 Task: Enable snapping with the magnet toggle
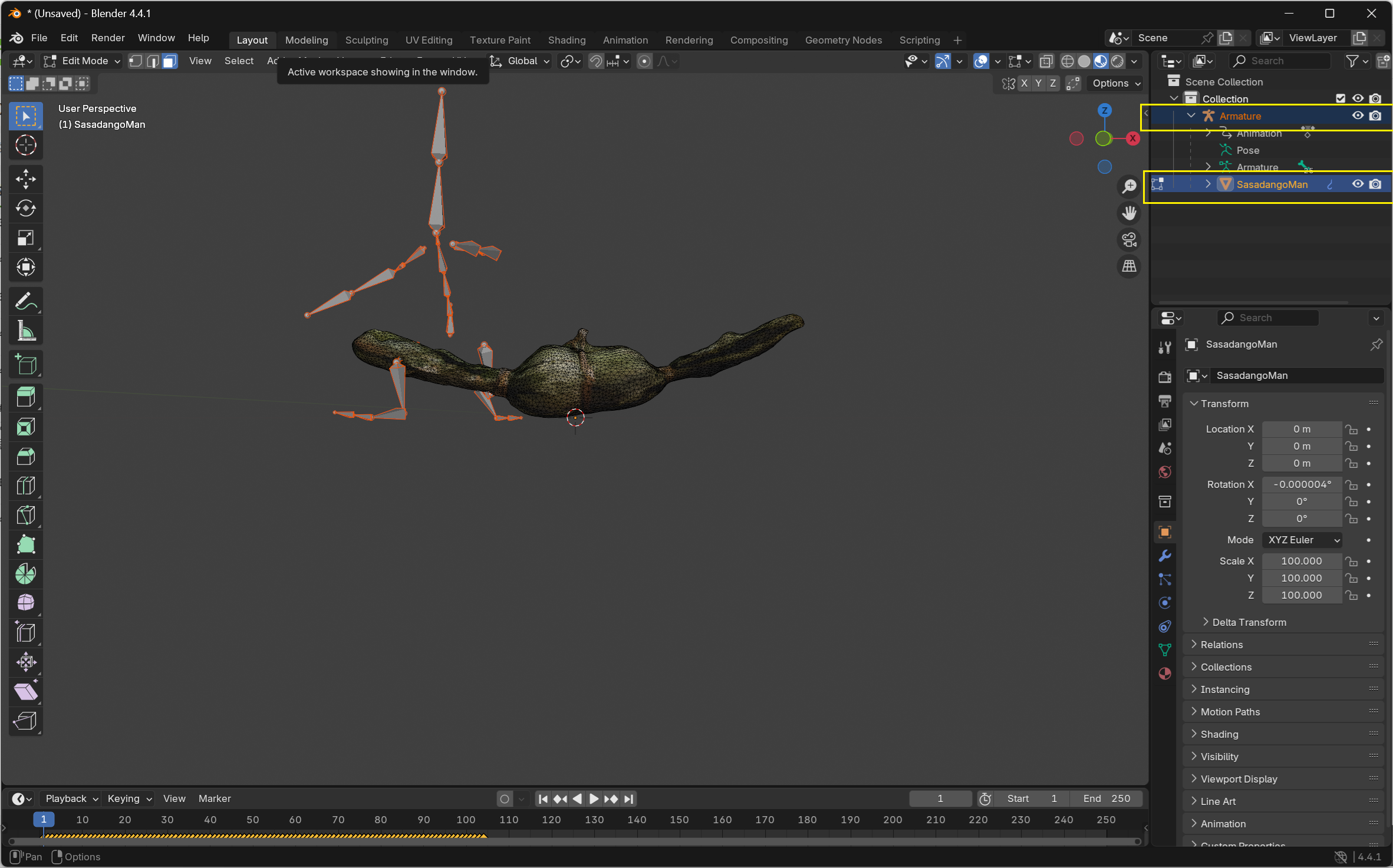point(596,61)
